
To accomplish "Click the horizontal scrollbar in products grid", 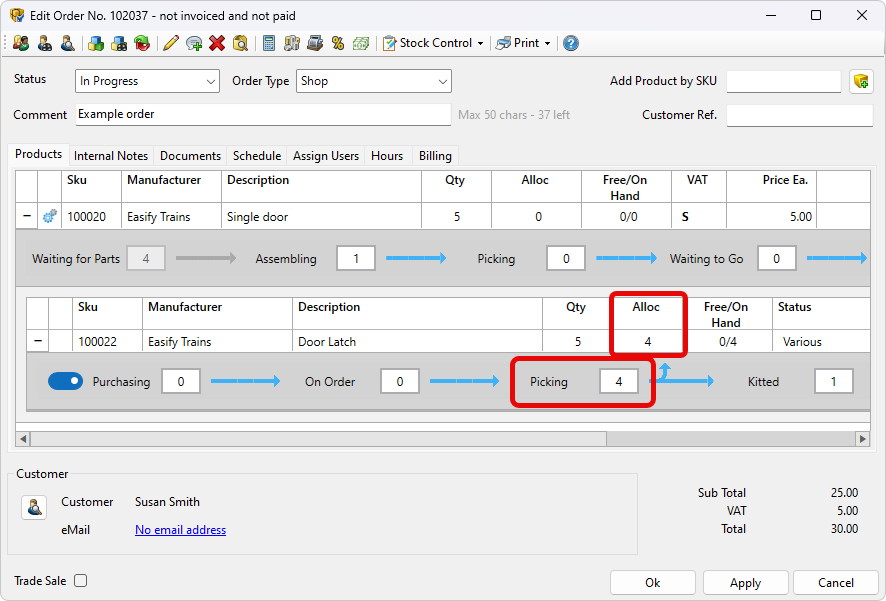I will click(318, 439).
